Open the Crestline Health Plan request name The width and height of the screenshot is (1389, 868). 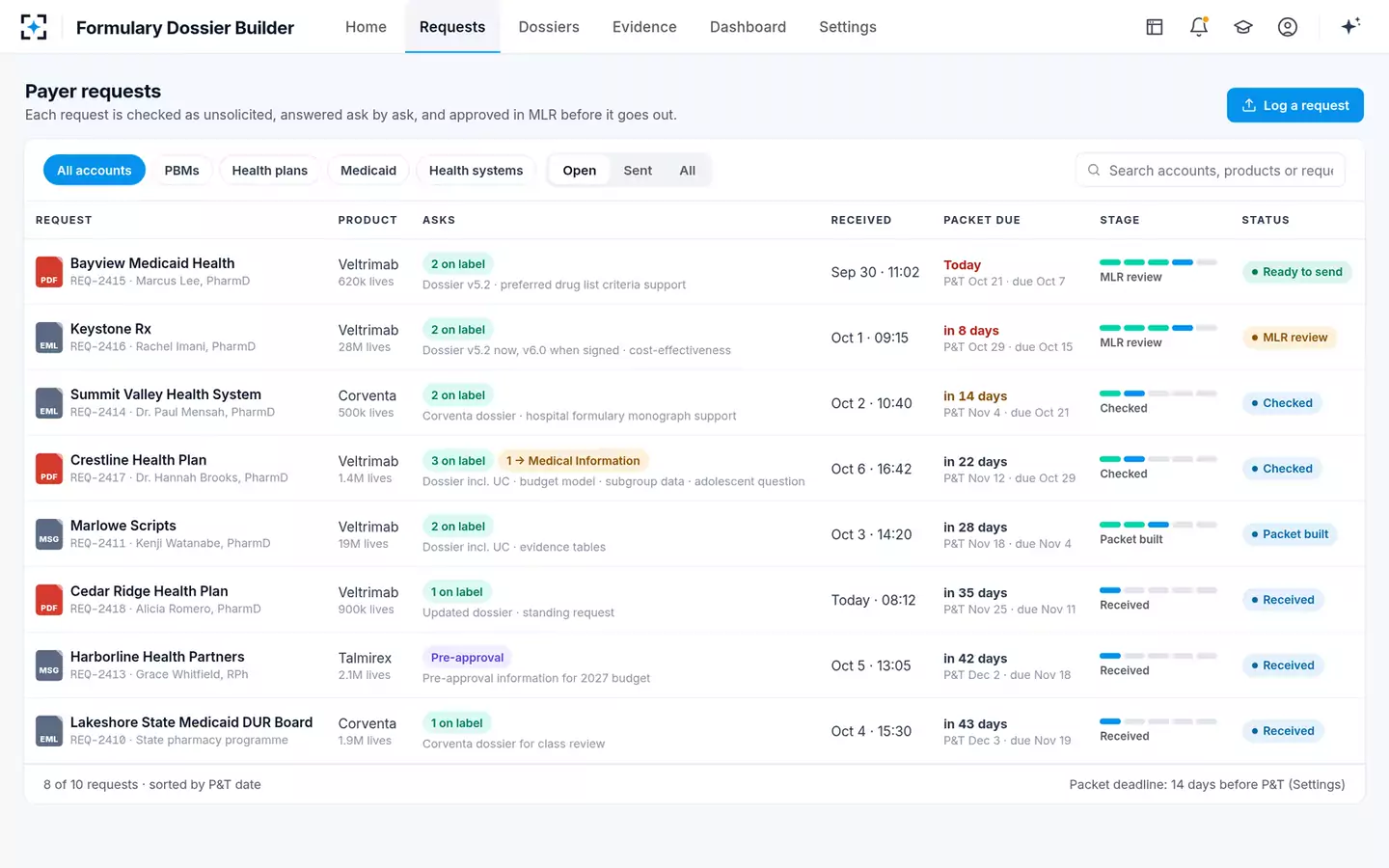pyautogui.click(x=139, y=460)
